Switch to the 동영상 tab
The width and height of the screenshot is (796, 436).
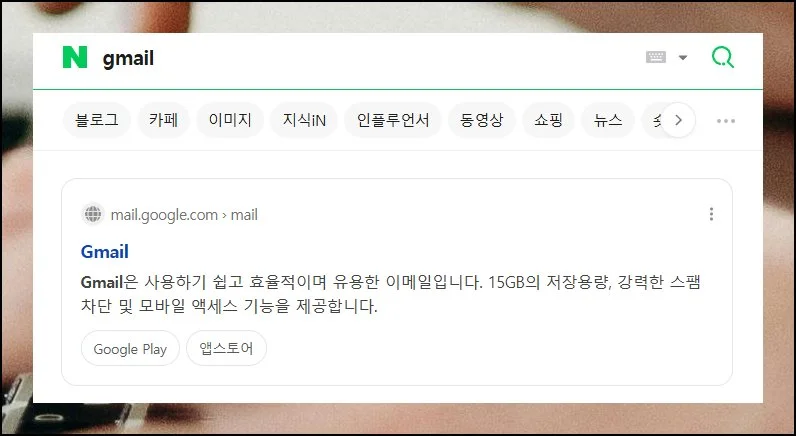[481, 120]
